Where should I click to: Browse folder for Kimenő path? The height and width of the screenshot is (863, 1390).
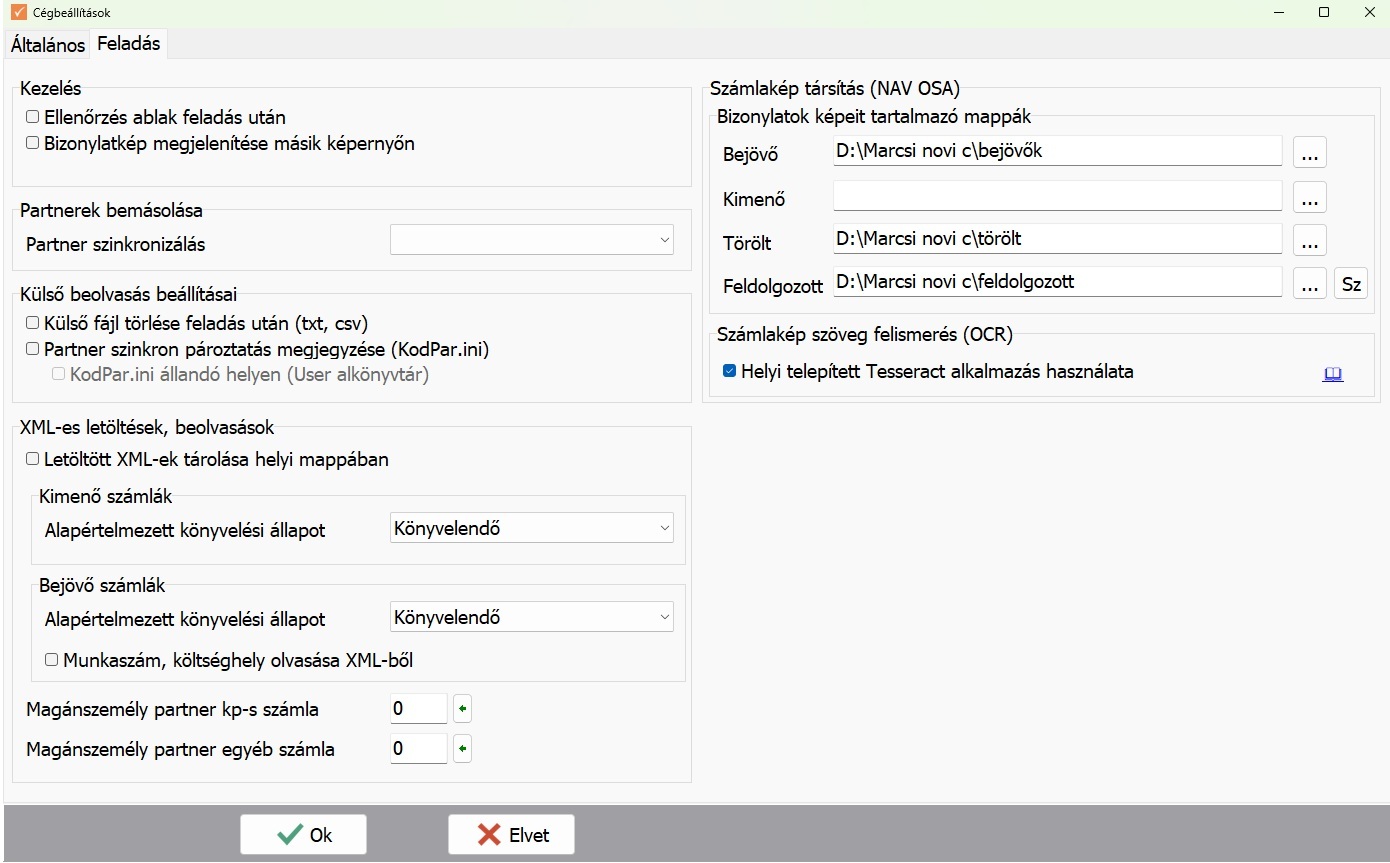[1309, 197]
